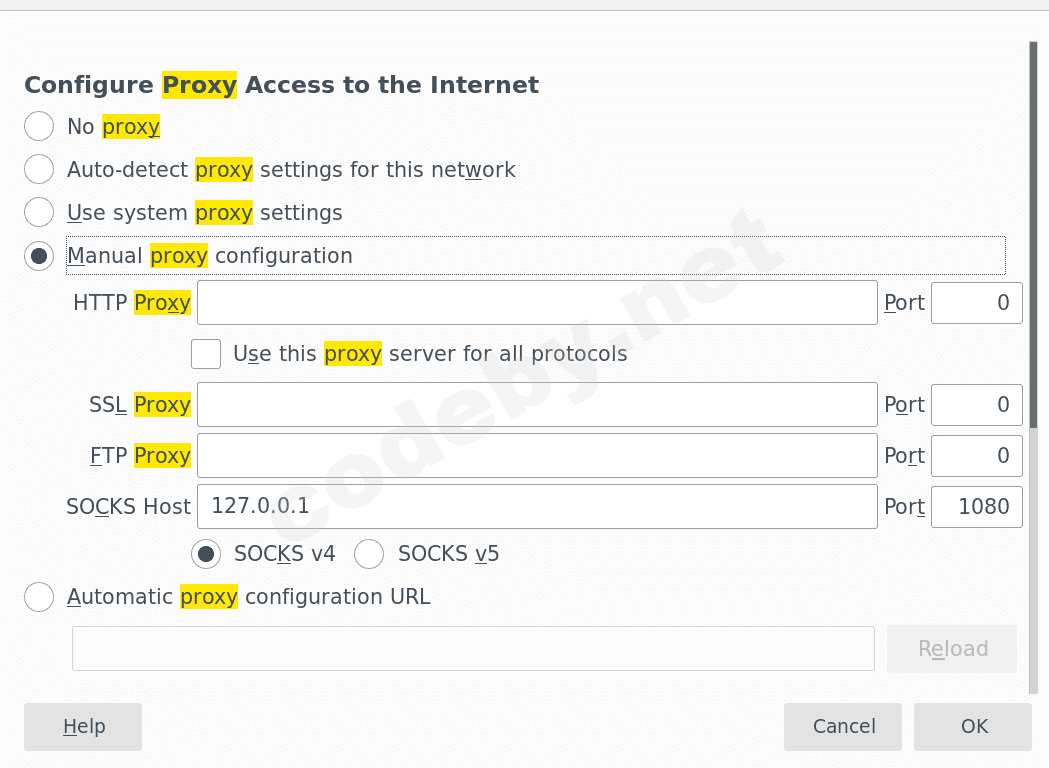
Task: Enable Use this proxy server for all protocols
Action: point(206,354)
